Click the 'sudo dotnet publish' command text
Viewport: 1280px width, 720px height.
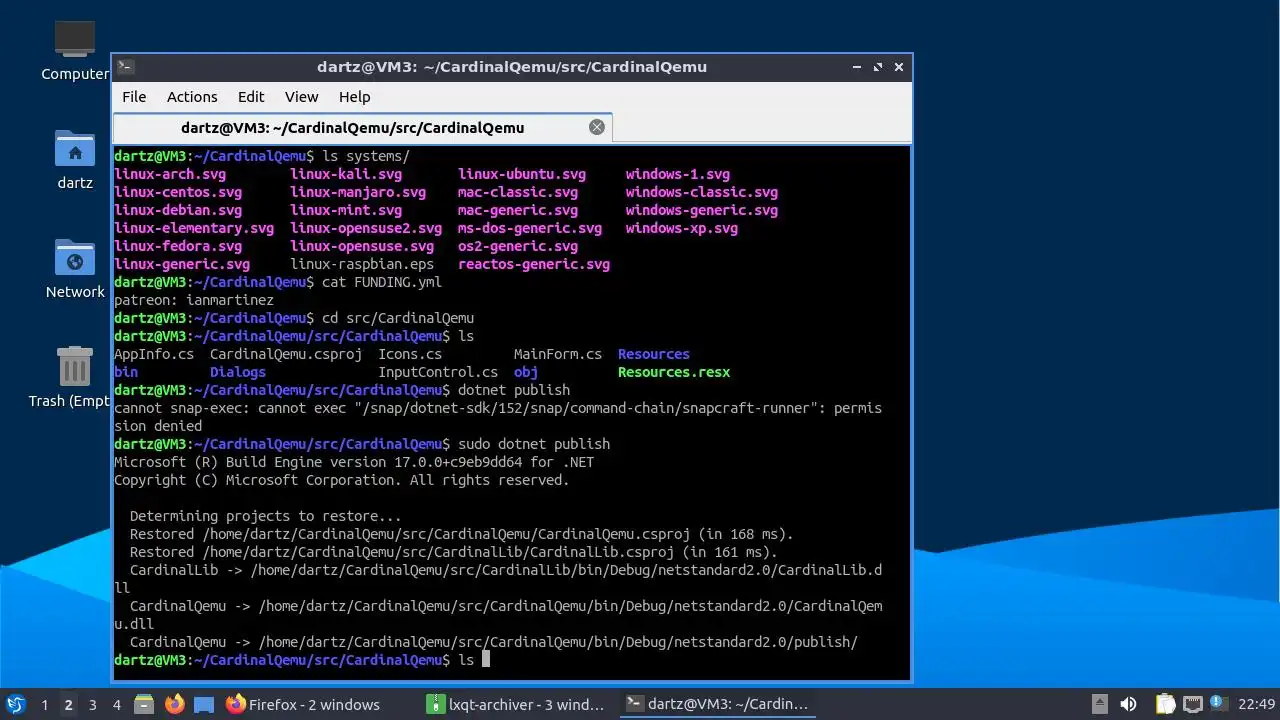pos(534,444)
